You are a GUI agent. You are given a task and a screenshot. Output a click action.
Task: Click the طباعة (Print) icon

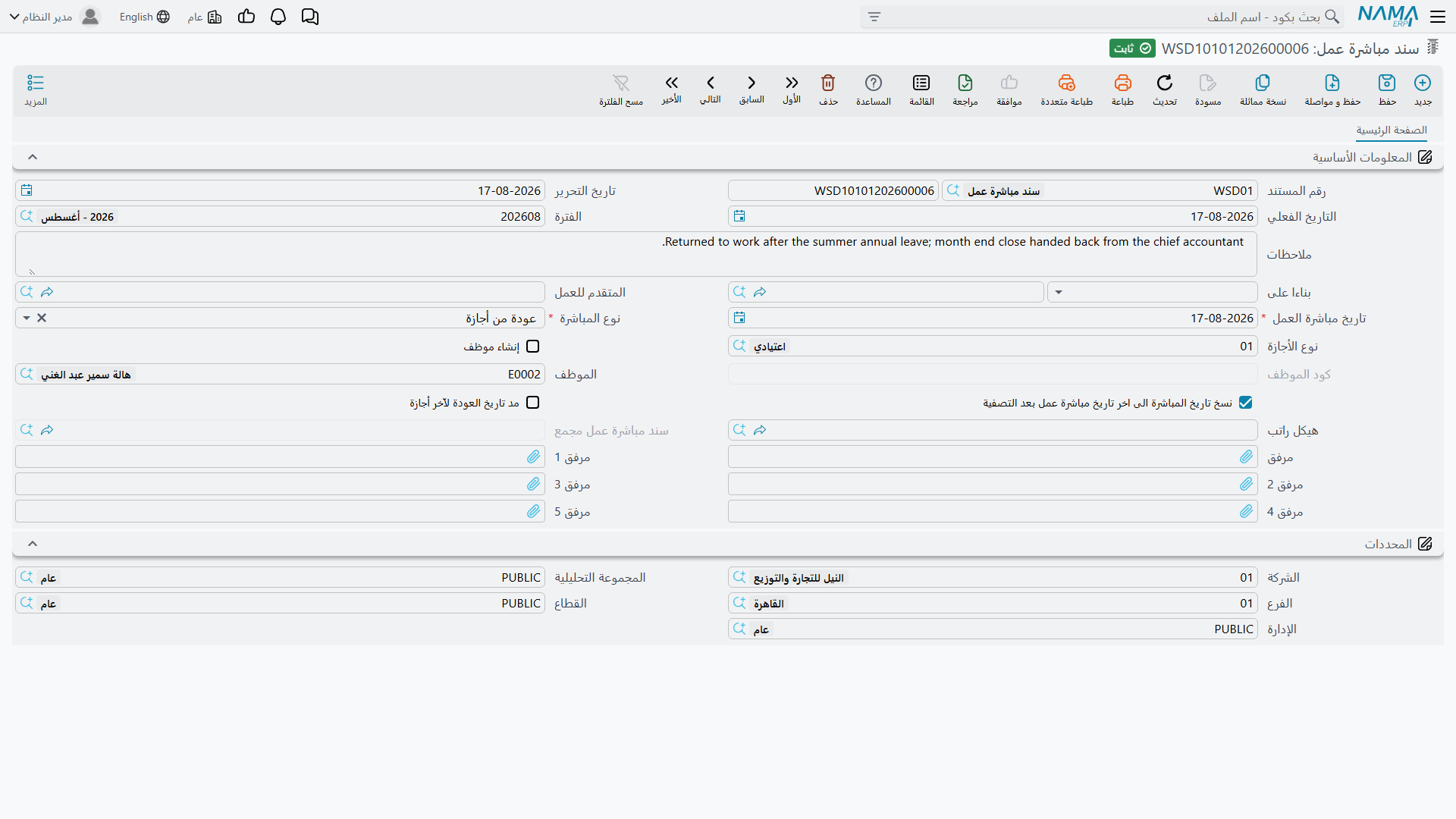click(1123, 83)
